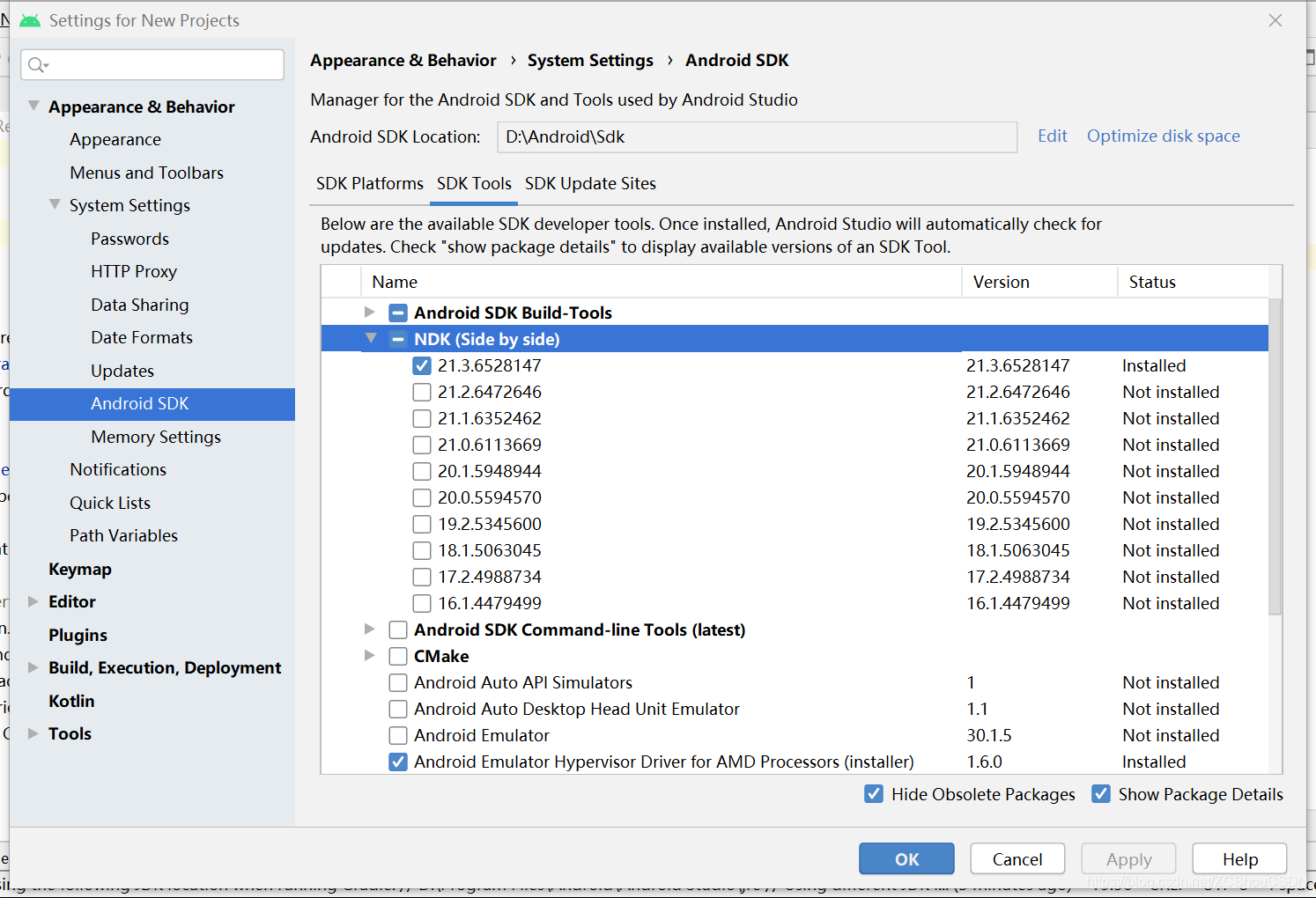Select Keymap settings
This screenshot has height=898, width=1316.
(80, 569)
